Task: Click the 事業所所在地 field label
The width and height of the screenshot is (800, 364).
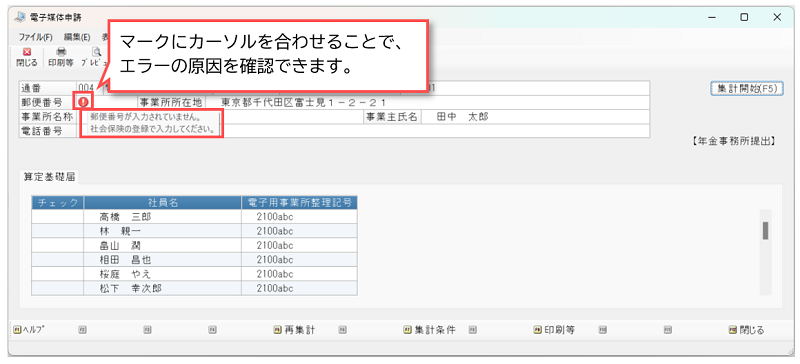Action: pyautogui.click(x=171, y=102)
